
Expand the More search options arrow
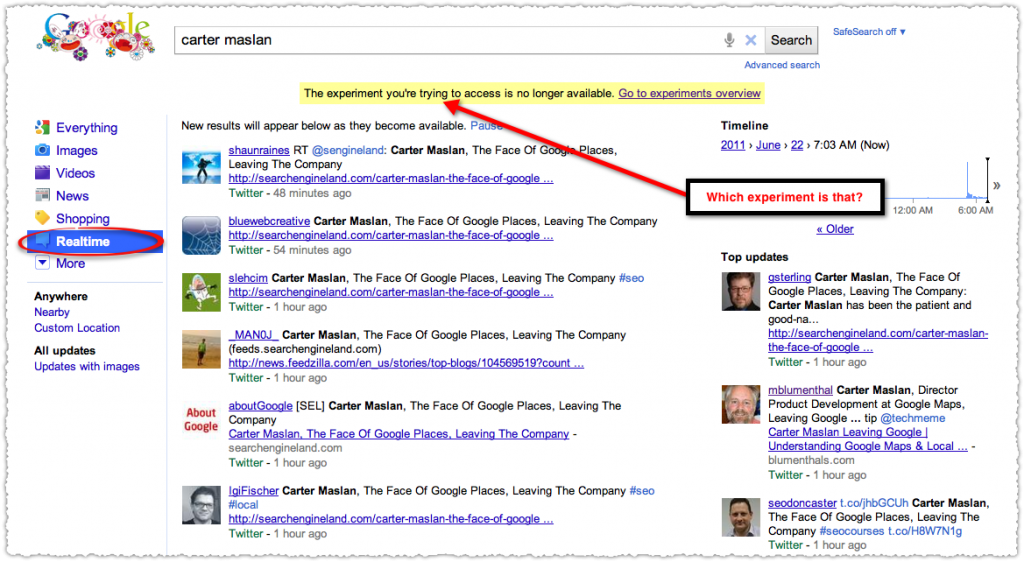point(42,263)
